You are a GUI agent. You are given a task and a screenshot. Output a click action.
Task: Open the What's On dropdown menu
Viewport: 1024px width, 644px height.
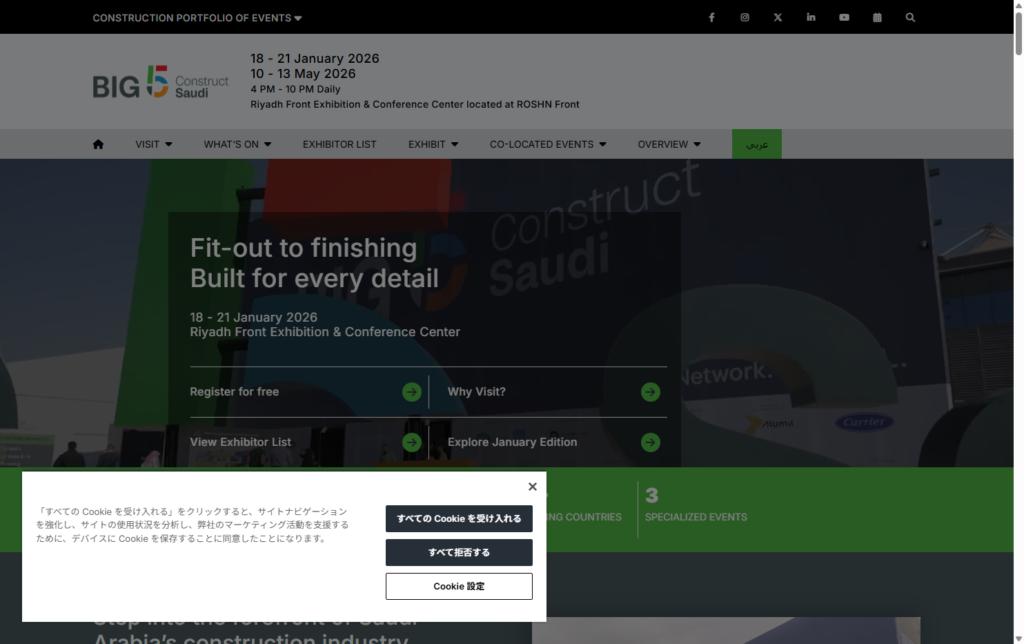tap(238, 144)
